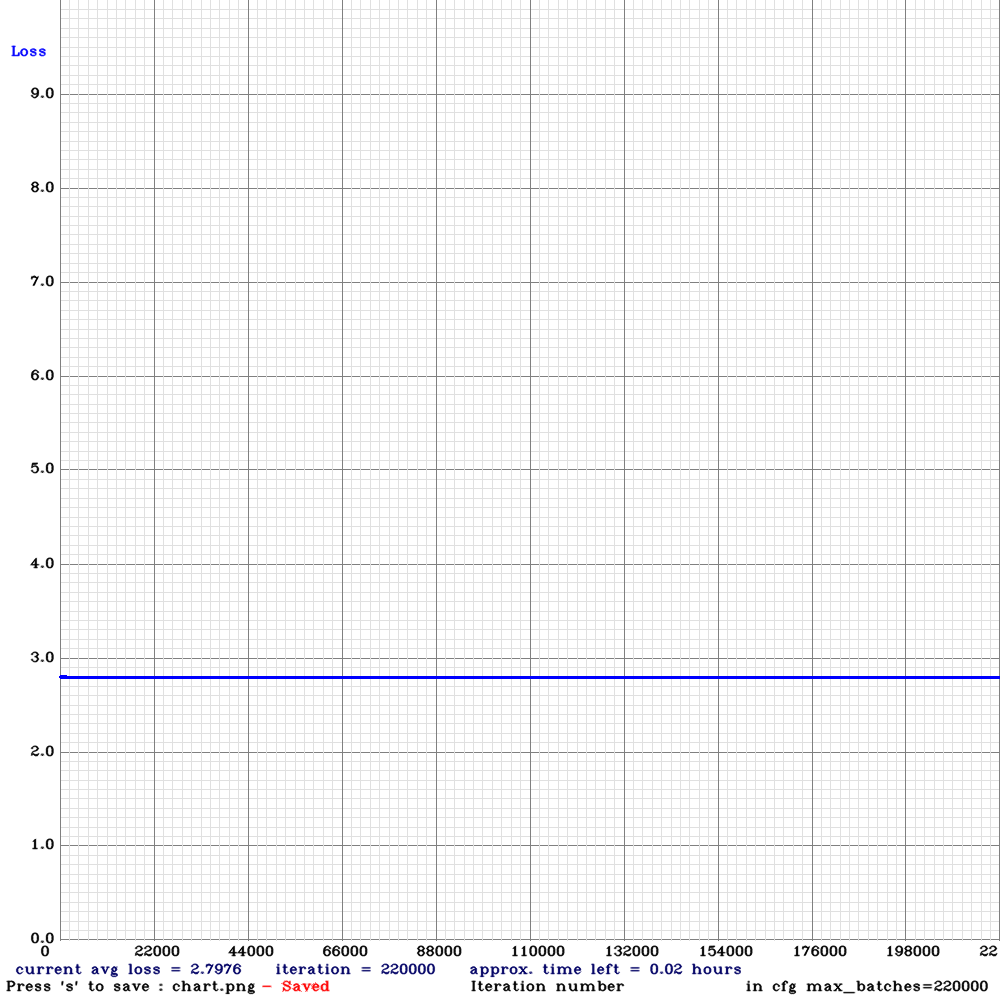
Task: Click the 132000 iteration axis label
Action: 632,952
